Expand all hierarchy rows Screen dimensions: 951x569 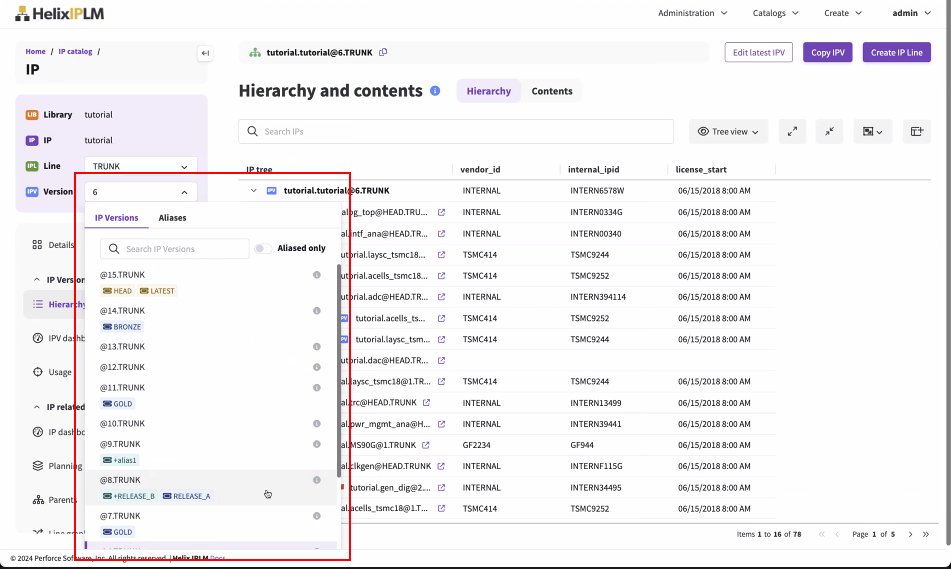click(x=792, y=131)
